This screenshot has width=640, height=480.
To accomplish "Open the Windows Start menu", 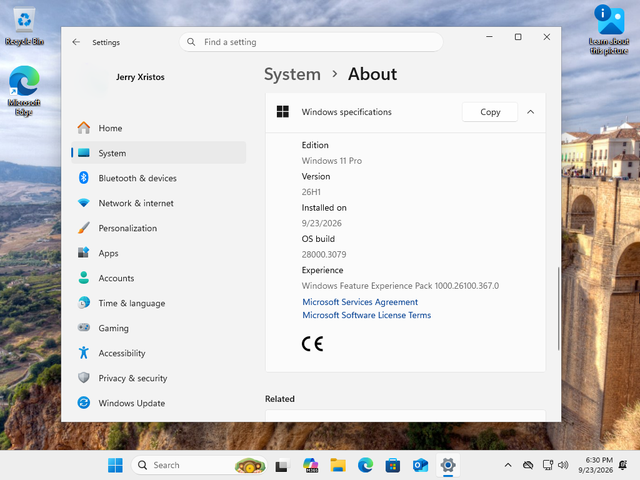I will (x=115, y=465).
